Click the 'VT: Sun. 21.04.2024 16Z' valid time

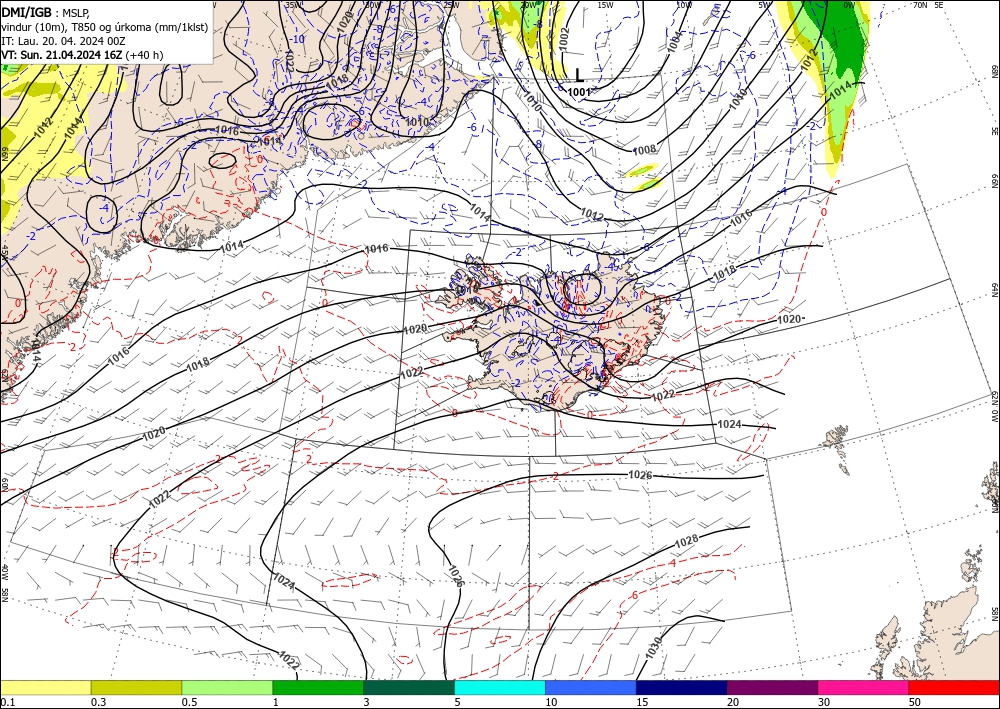click(62, 55)
